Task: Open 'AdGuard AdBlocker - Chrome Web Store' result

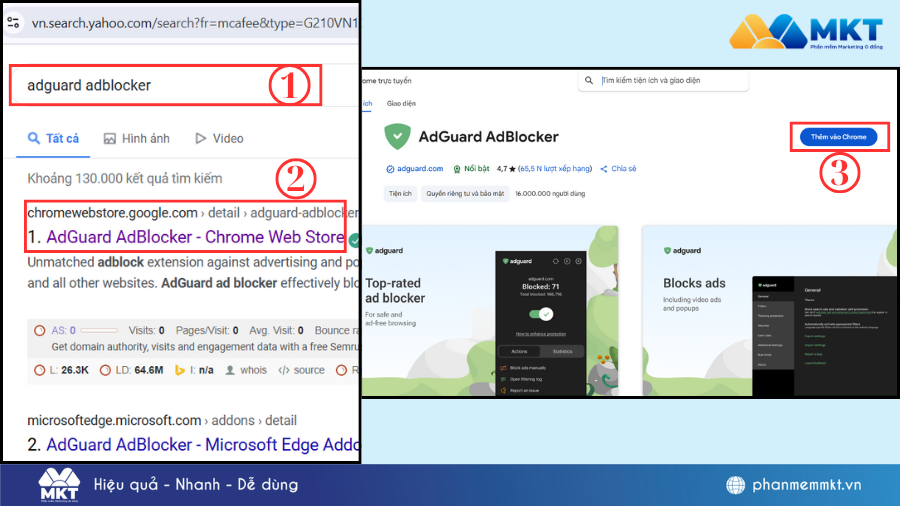Action: click(x=195, y=237)
